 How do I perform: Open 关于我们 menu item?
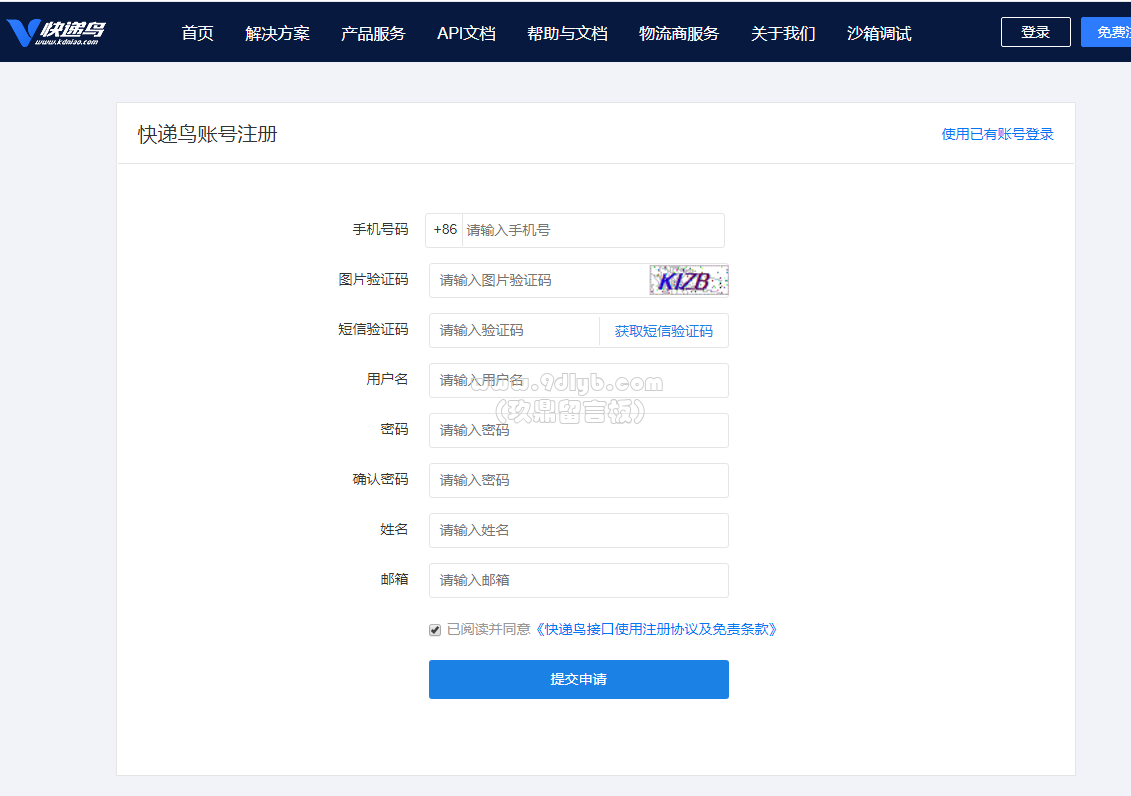[x=783, y=33]
